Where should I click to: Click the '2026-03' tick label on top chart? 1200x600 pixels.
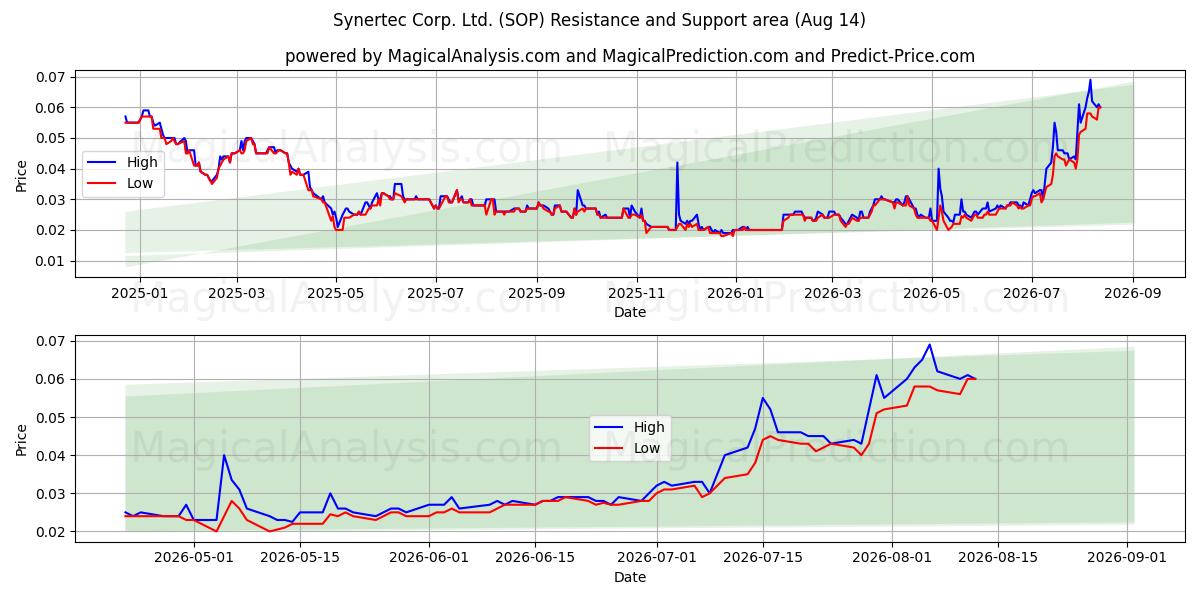[x=833, y=293]
